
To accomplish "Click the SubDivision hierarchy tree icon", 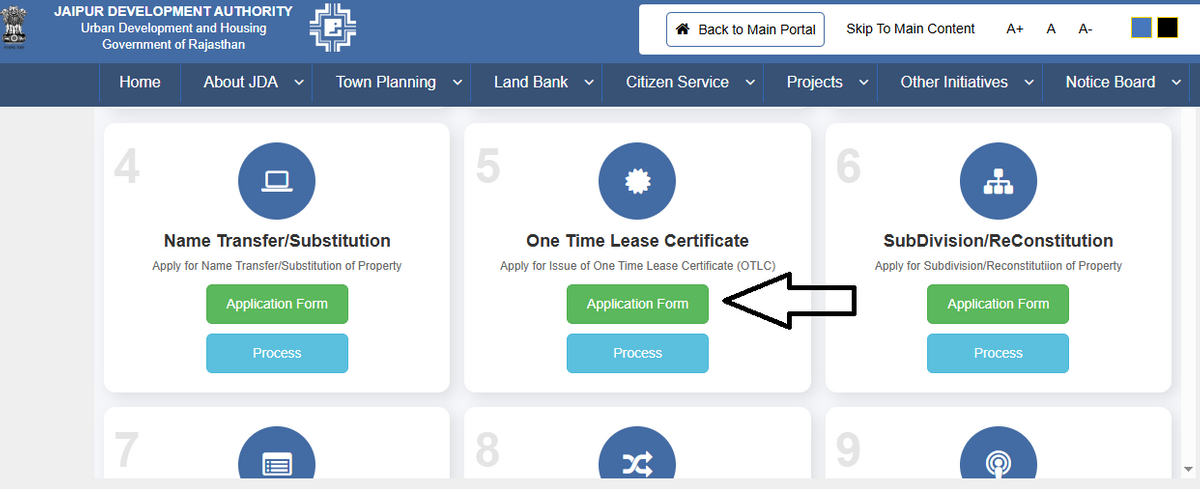I will [x=998, y=181].
